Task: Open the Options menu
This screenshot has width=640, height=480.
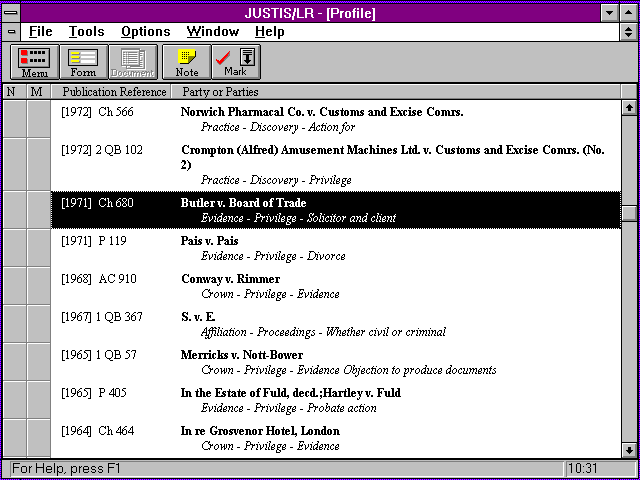Action: tap(146, 32)
